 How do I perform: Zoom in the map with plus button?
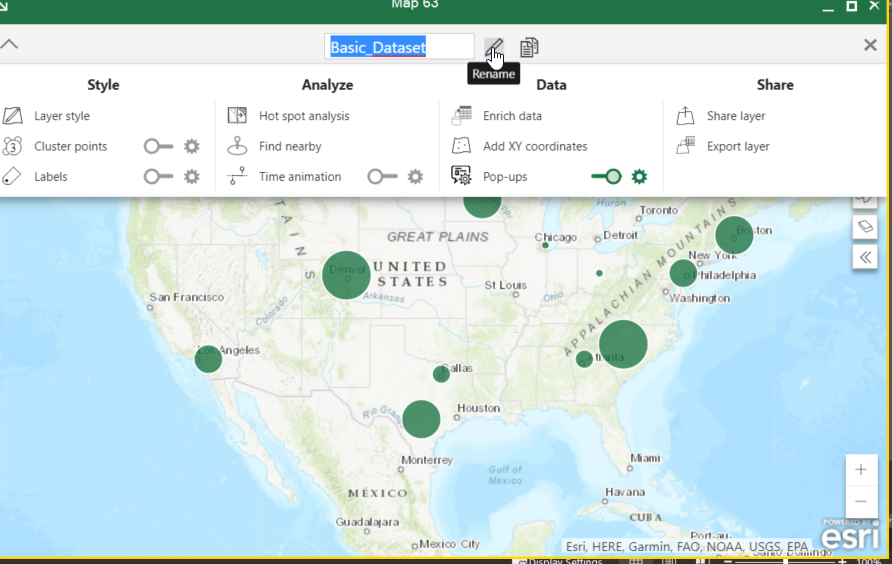(x=861, y=470)
